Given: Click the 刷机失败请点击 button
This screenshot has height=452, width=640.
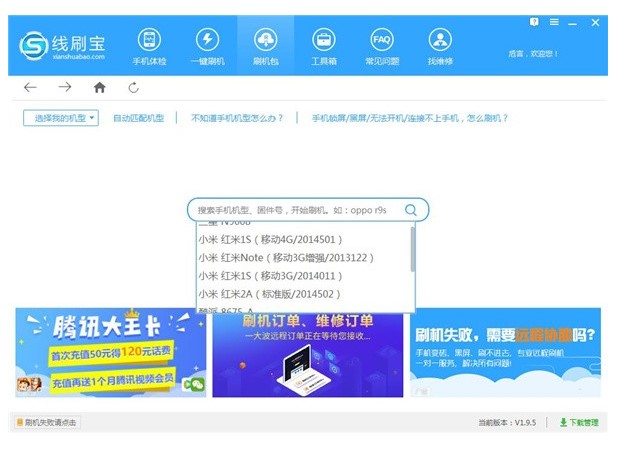Looking at the screenshot, I should tap(47, 422).
